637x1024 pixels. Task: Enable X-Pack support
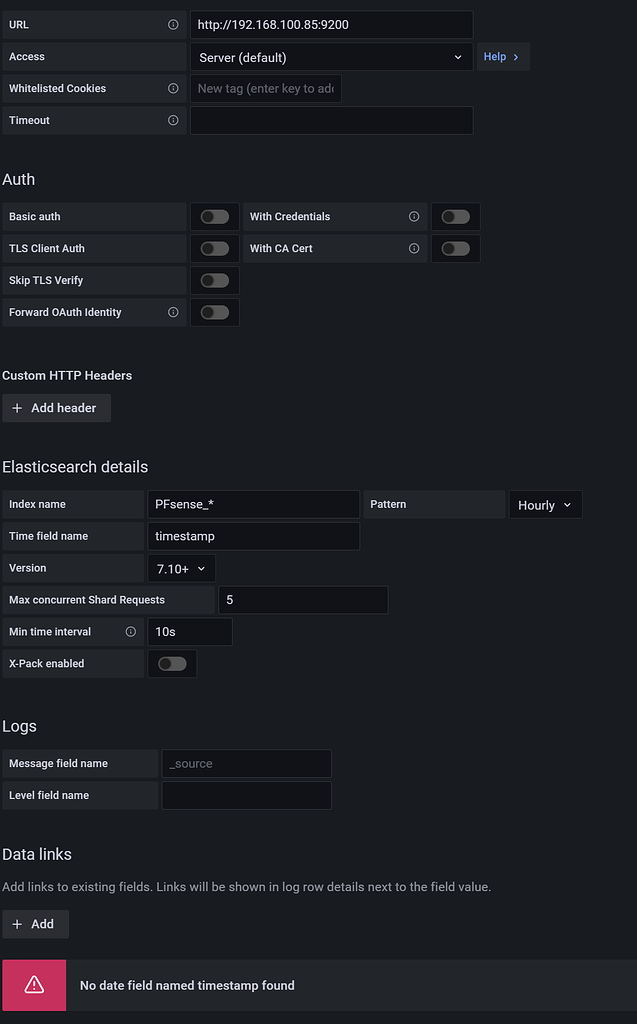[171, 663]
